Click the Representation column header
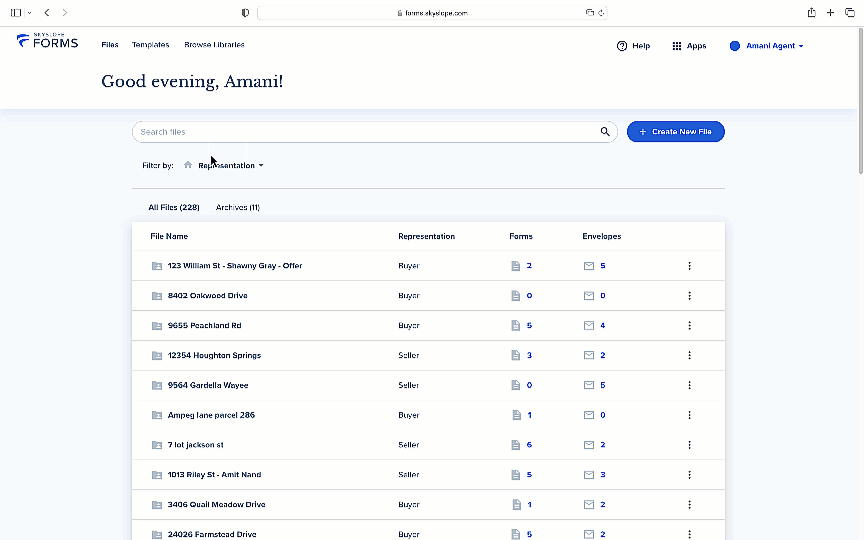This screenshot has width=864, height=540. pyautogui.click(x=426, y=236)
